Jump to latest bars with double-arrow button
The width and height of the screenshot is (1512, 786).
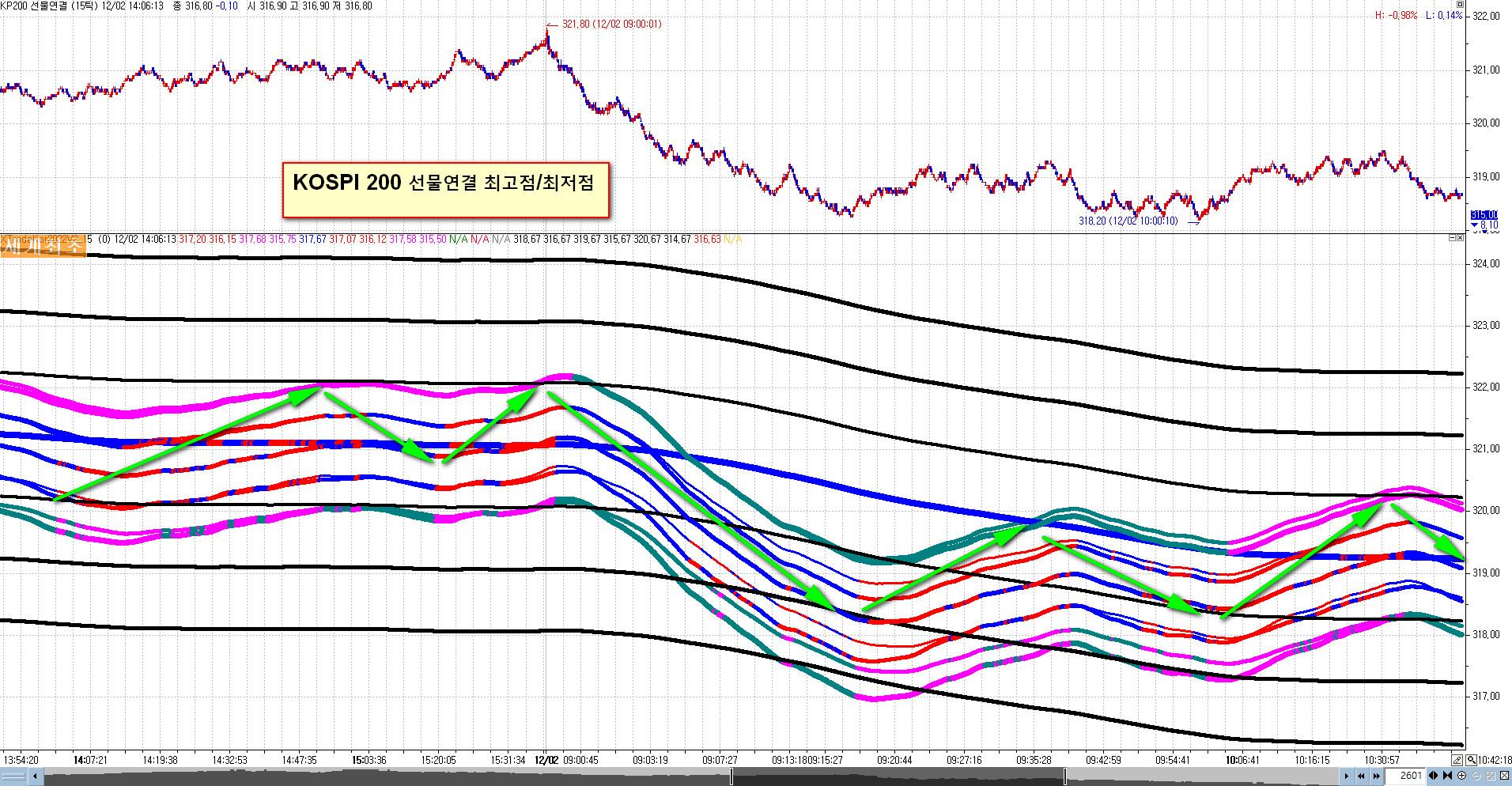pyautogui.click(x=1377, y=776)
